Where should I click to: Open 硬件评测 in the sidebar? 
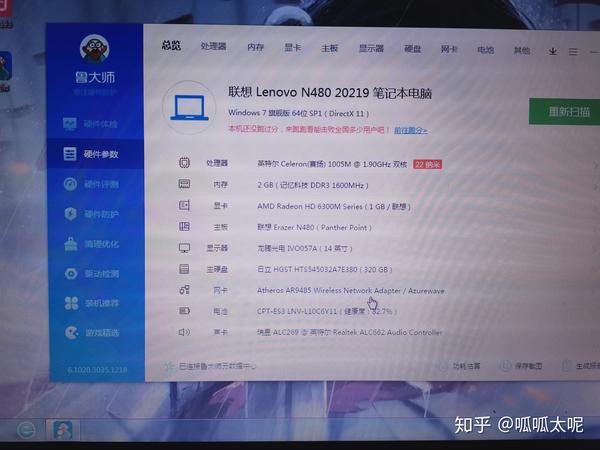(91, 184)
